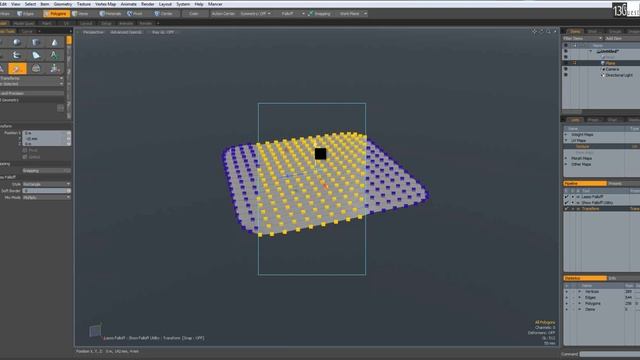Click the tool icon right of the orange pen
The width and height of the screenshot is (640, 360).
tap(36, 69)
